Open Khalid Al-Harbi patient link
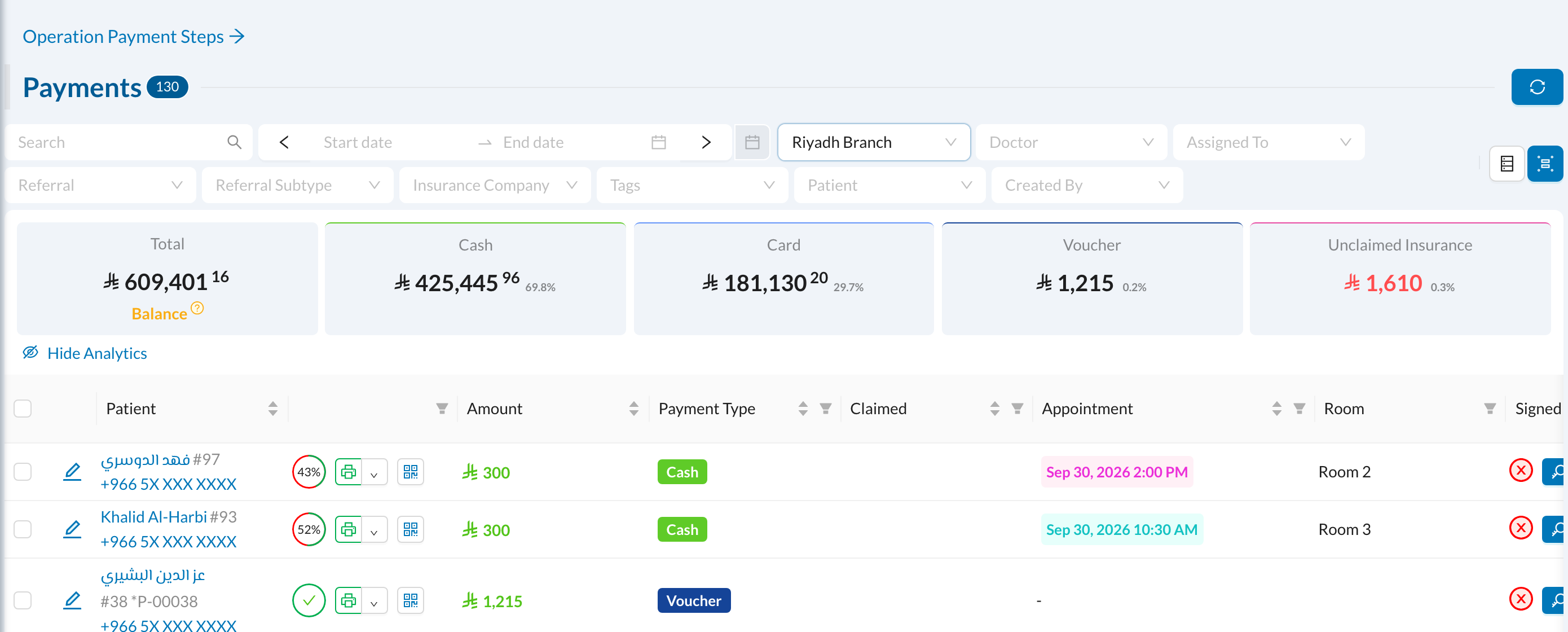This screenshot has height=632, width=1568. (154, 517)
